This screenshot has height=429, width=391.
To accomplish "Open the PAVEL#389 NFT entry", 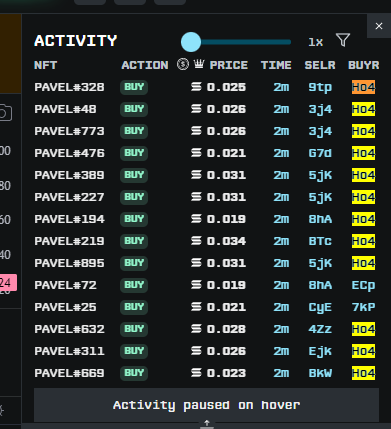I will pyautogui.click(x=69, y=175).
